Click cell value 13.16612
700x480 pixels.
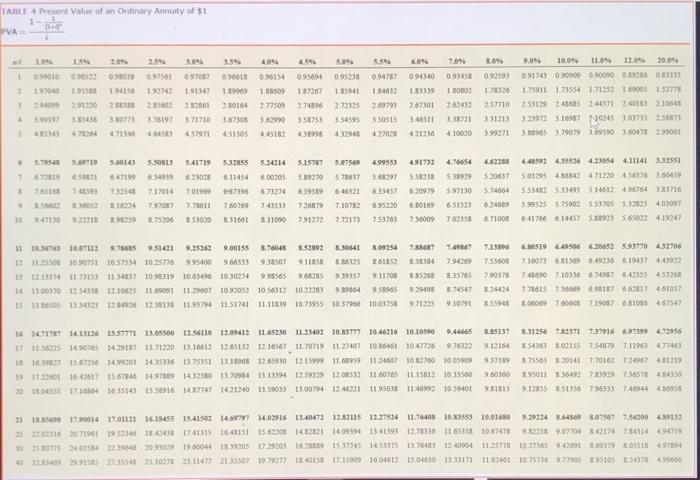[x=197, y=348]
